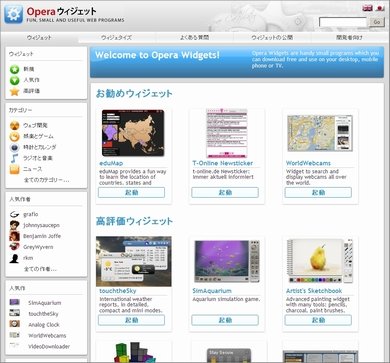Open the grafio author link
390x363 pixels.
pyautogui.click(x=31, y=215)
